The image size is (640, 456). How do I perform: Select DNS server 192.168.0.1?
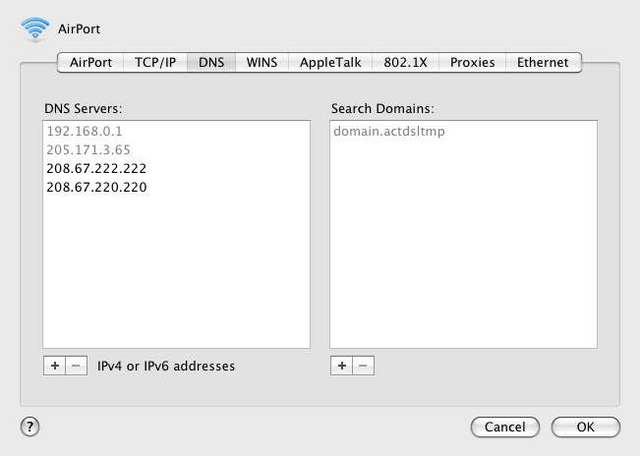click(x=176, y=131)
